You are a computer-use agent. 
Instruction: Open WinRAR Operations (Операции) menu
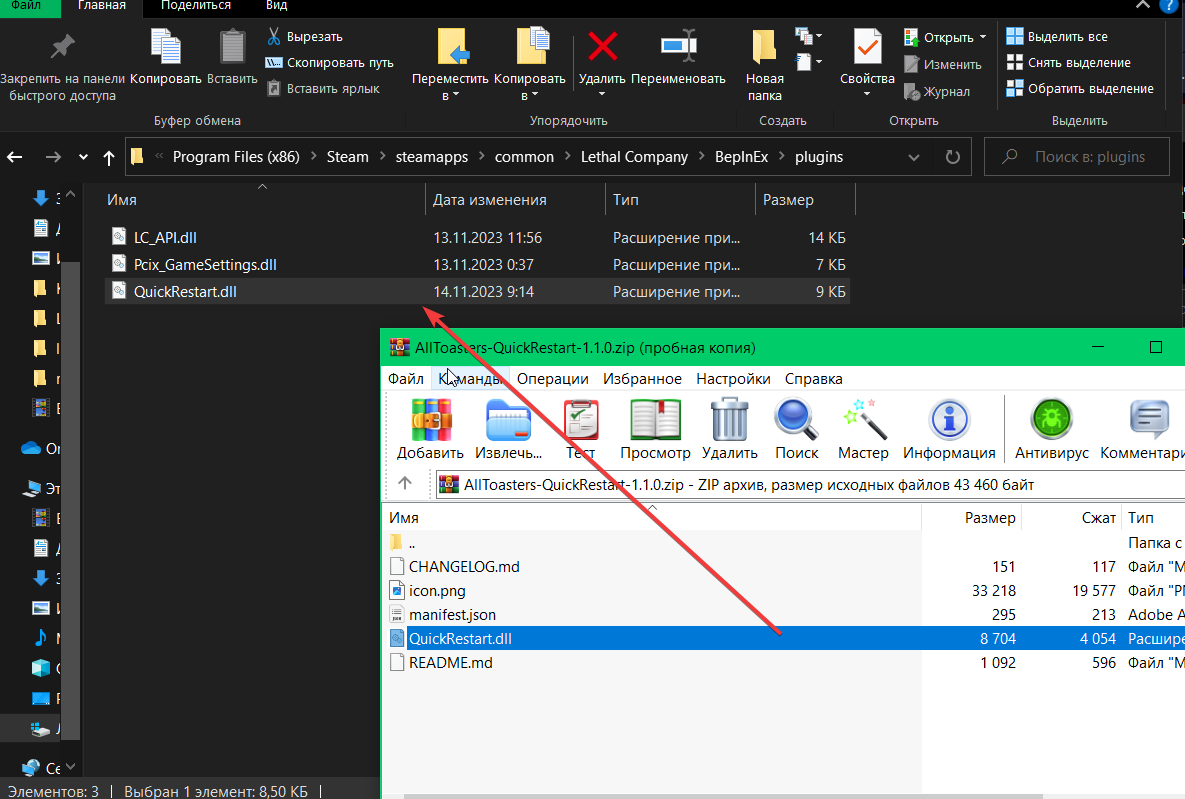point(552,379)
